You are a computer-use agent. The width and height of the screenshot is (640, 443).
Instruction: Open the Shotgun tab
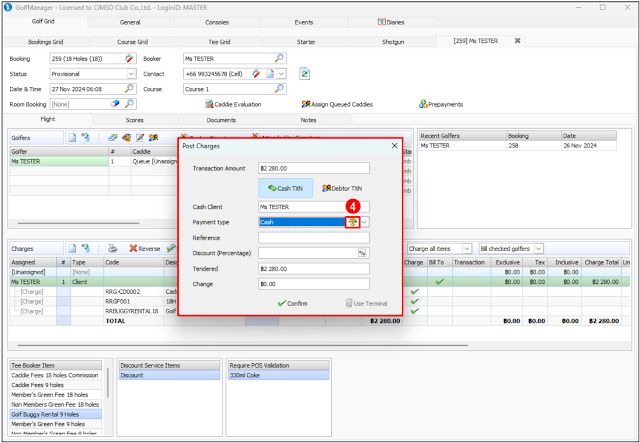pyautogui.click(x=393, y=42)
